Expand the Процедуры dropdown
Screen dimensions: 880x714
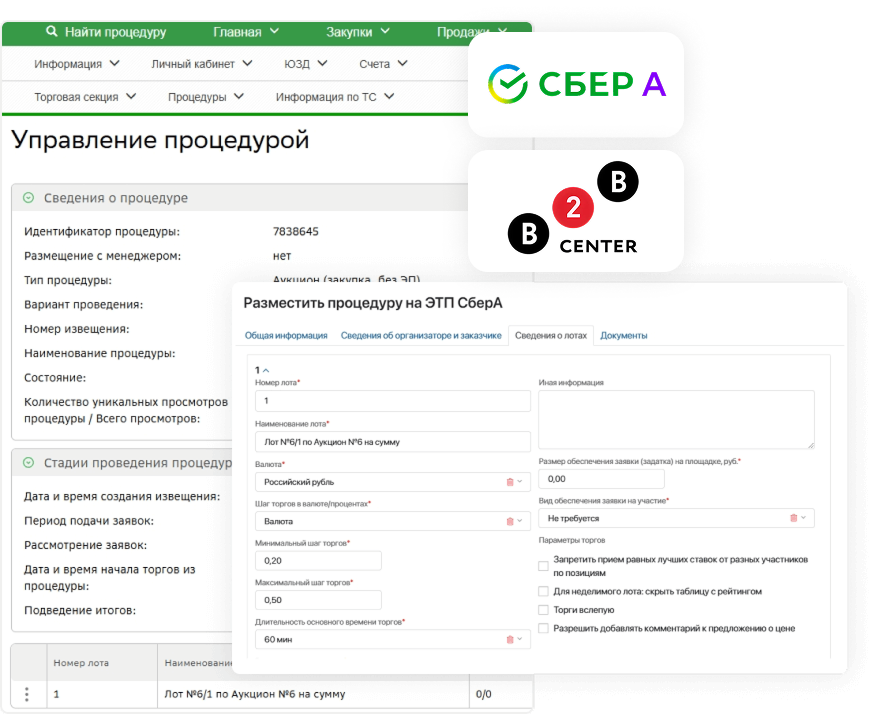point(205,97)
